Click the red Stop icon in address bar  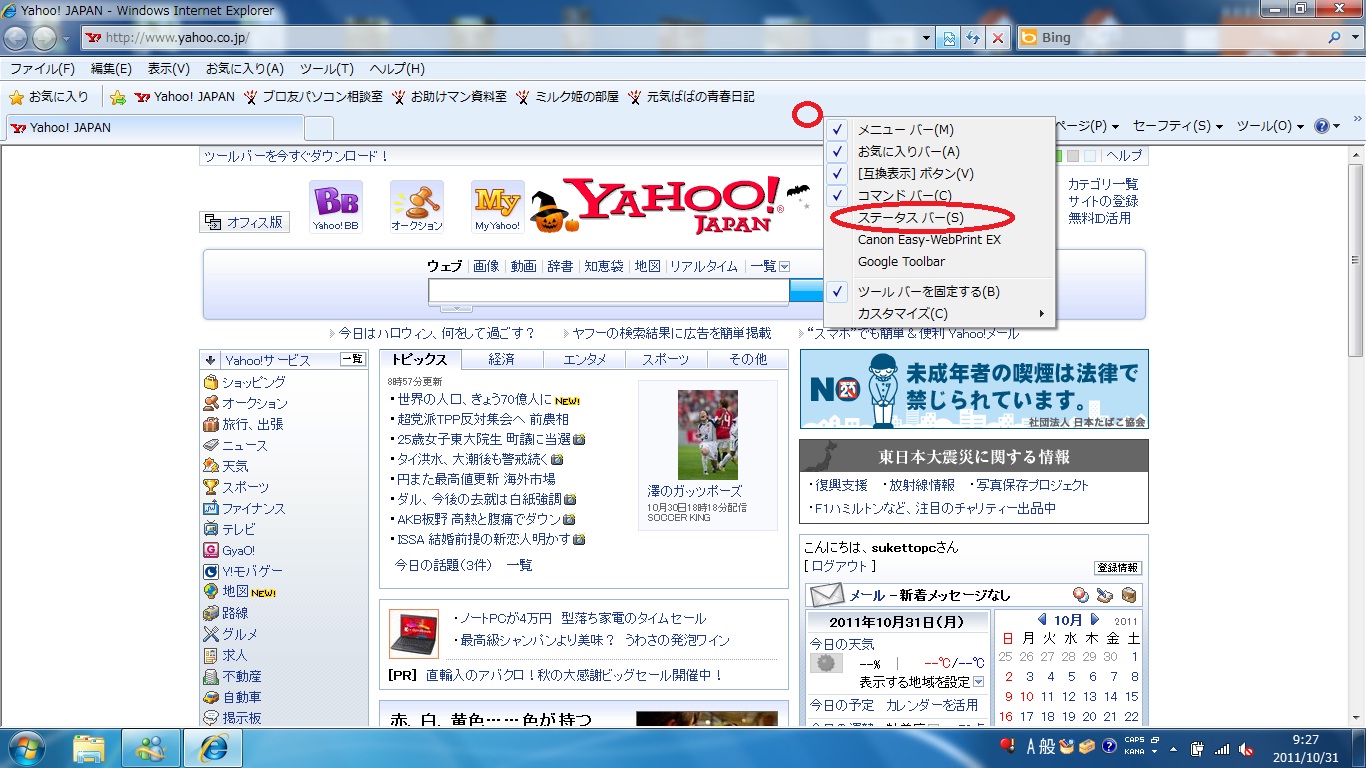point(998,38)
